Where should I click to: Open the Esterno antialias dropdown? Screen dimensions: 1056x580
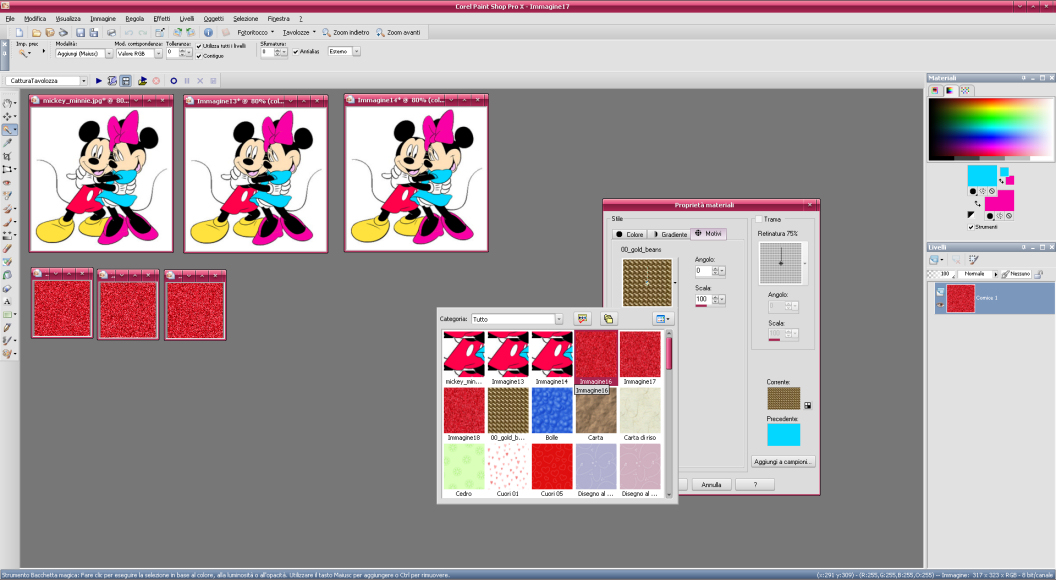(x=356, y=51)
